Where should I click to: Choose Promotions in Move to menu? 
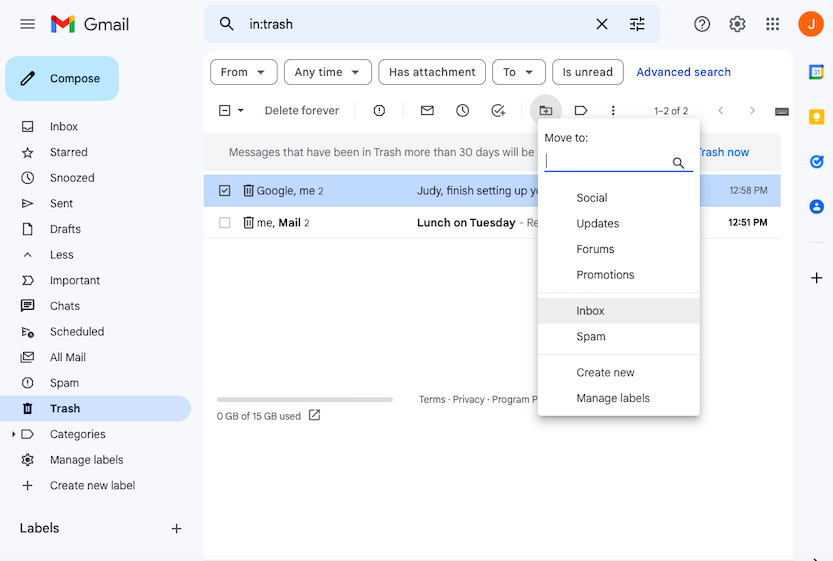pos(618,275)
